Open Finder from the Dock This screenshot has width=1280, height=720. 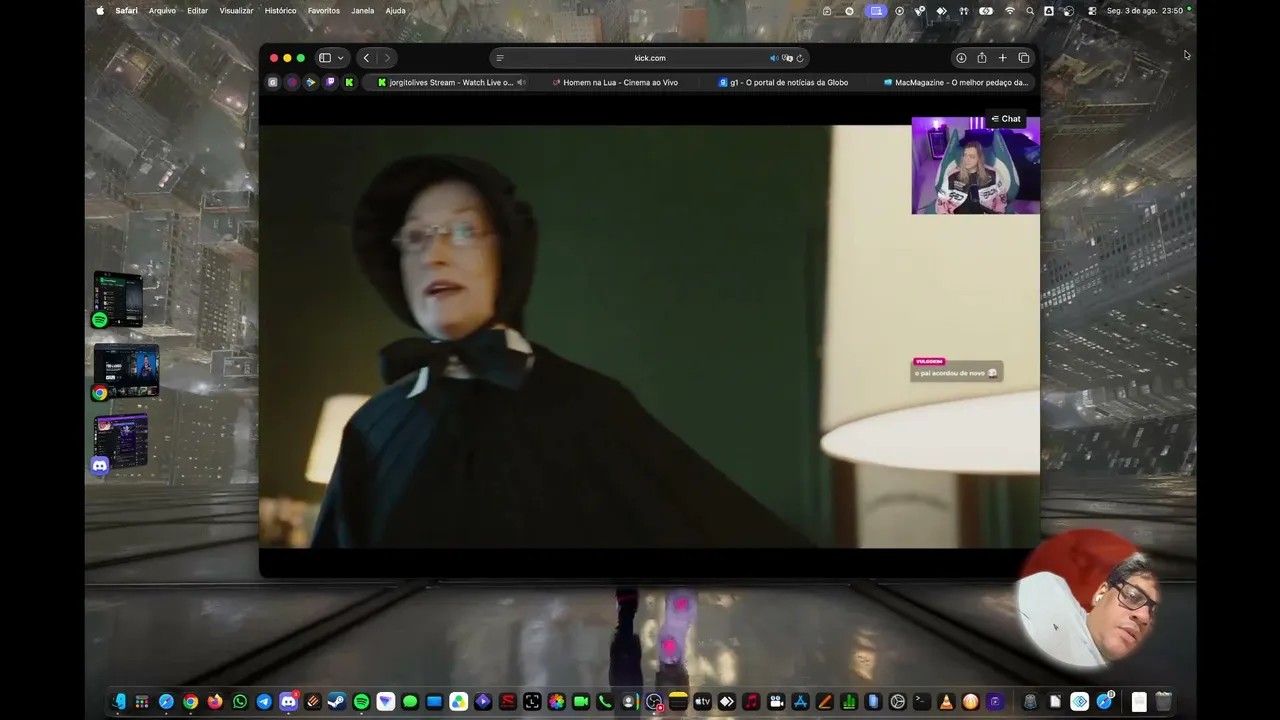tap(118, 702)
